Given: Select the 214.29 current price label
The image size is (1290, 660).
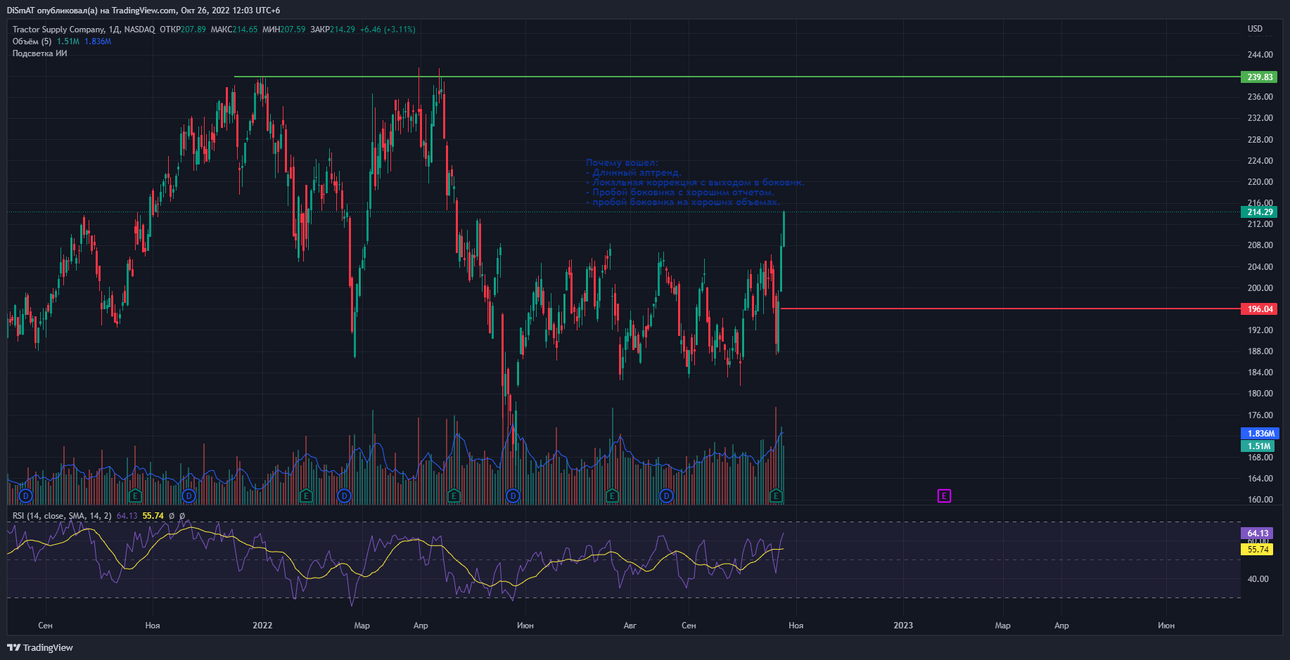Looking at the screenshot, I should pyautogui.click(x=1259, y=212).
